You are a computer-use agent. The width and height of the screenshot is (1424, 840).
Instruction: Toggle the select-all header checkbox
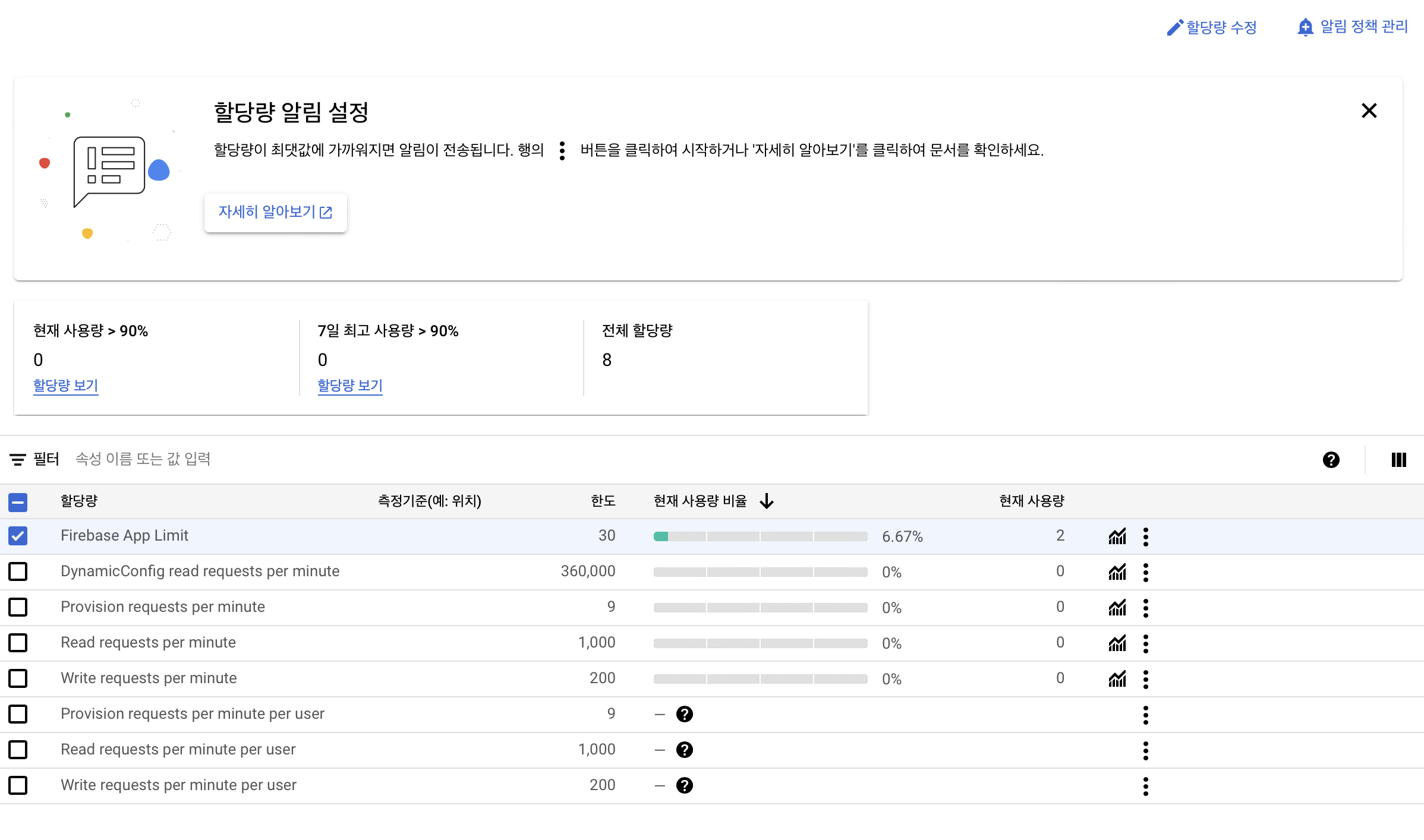click(x=18, y=502)
